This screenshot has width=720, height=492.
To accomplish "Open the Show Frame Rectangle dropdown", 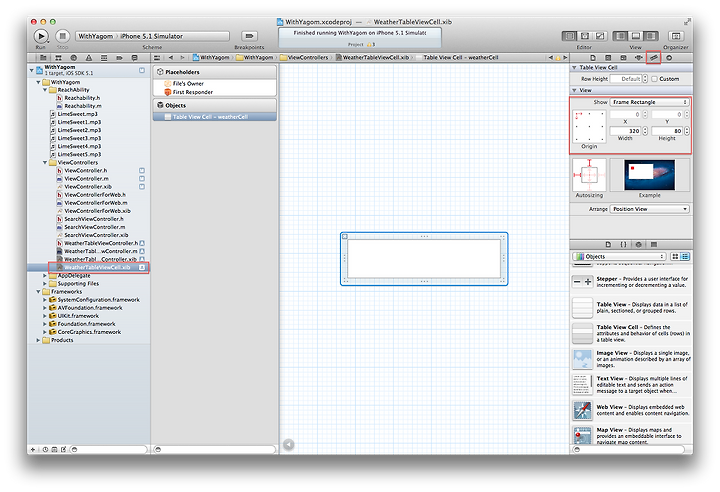I will tap(649, 102).
